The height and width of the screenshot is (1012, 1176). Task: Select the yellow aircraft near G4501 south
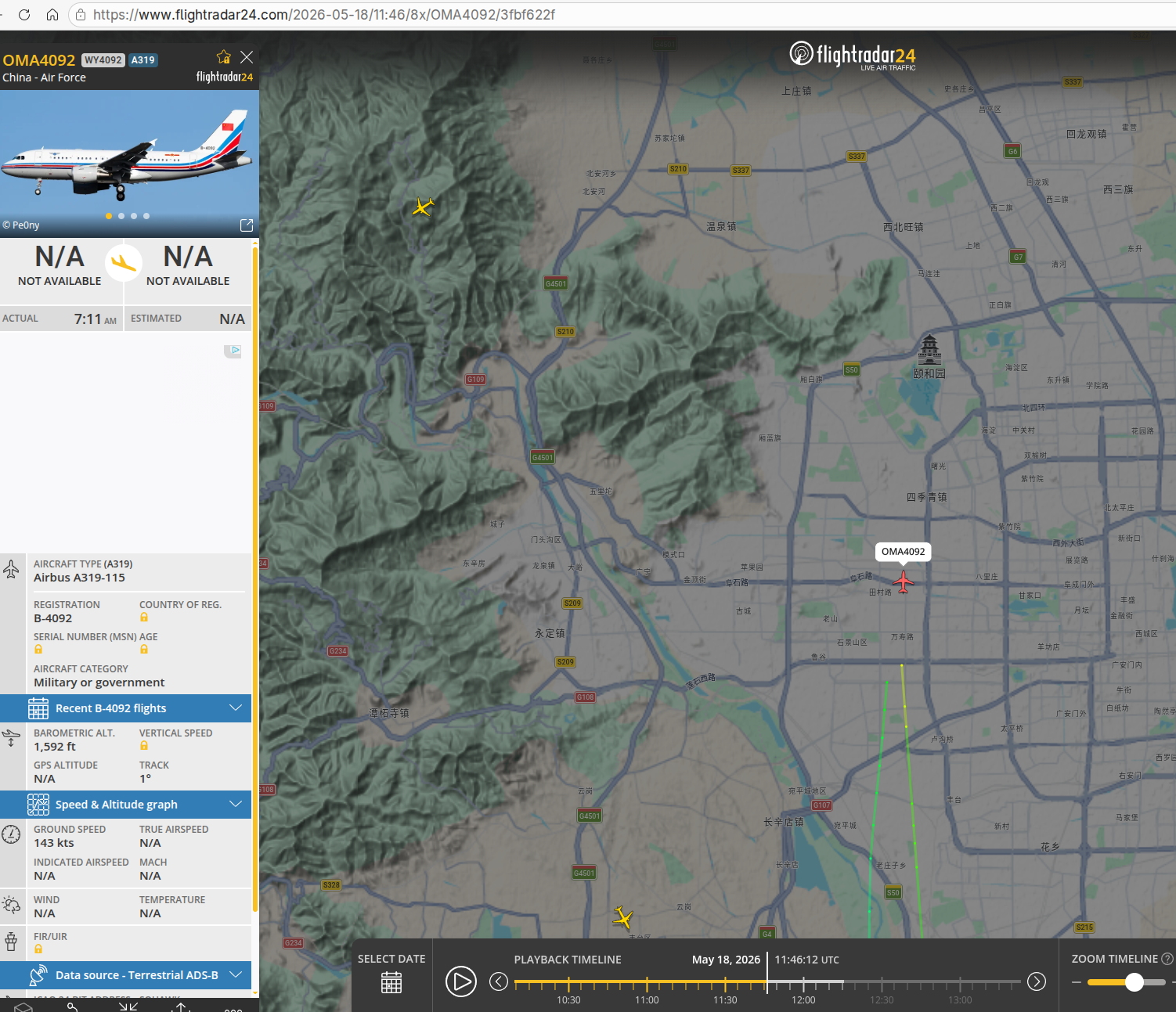point(623,917)
